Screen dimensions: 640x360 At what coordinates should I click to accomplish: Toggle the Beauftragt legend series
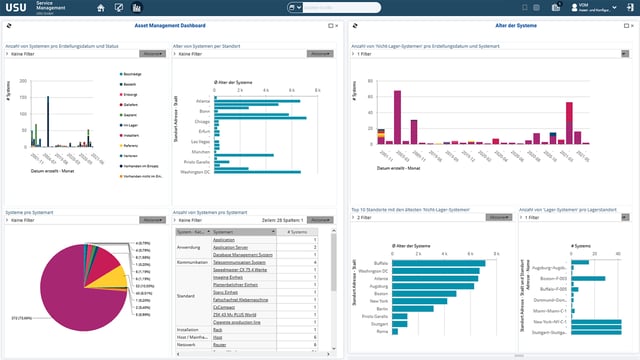[x=131, y=74]
